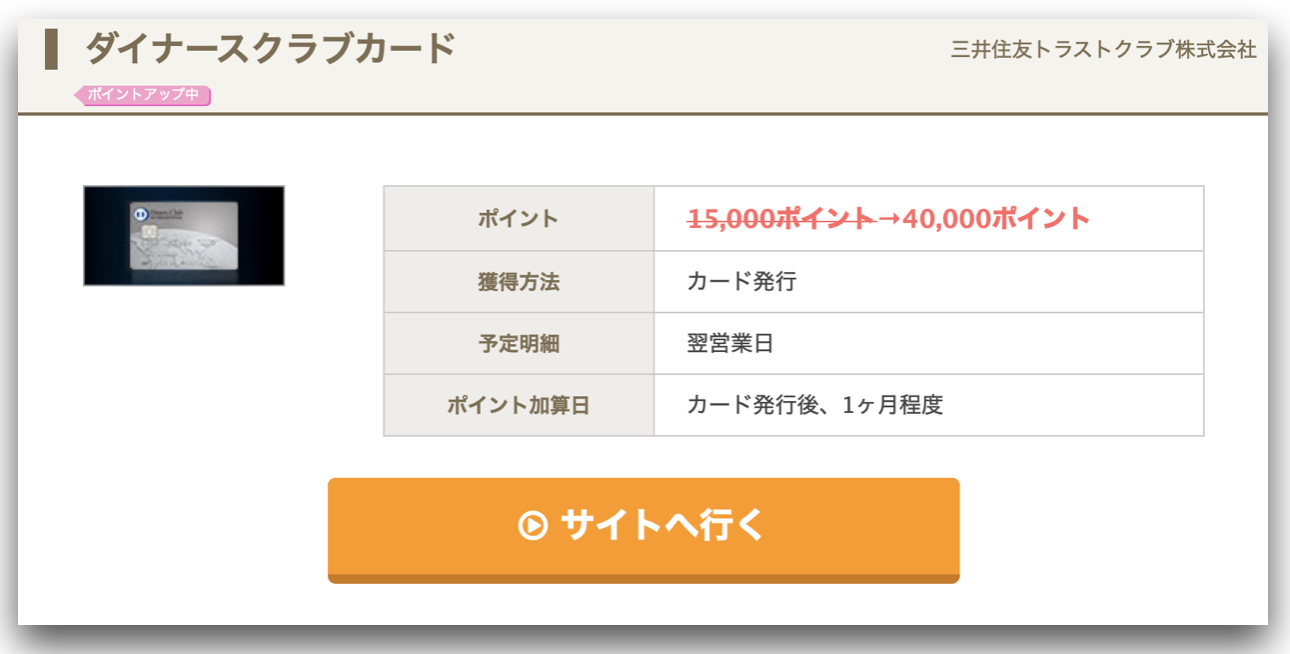Click the arrow between point values
This screenshot has width=1290, height=654.
point(888,219)
